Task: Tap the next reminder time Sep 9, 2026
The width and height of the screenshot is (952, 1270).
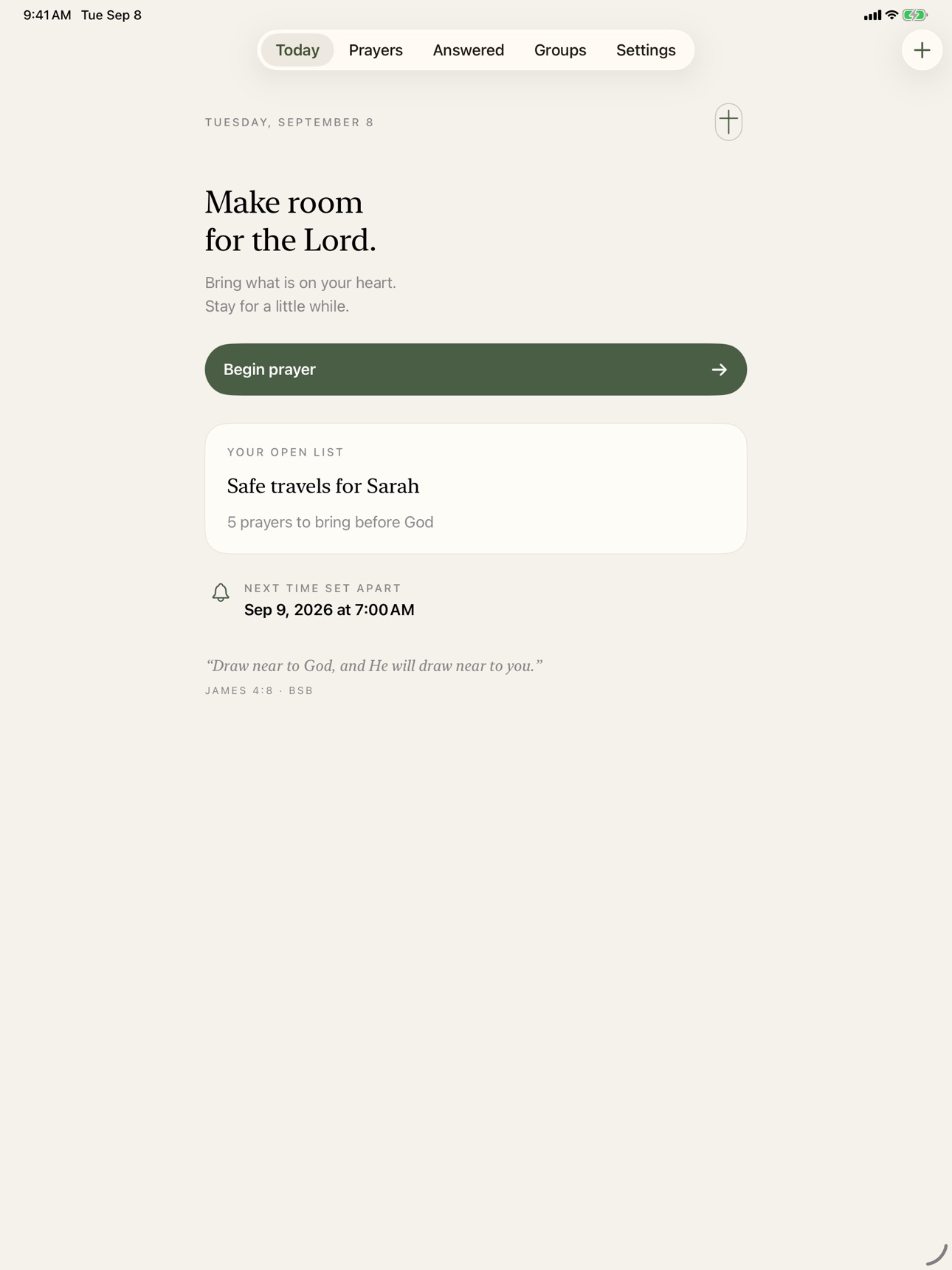Action: (329, 610)
